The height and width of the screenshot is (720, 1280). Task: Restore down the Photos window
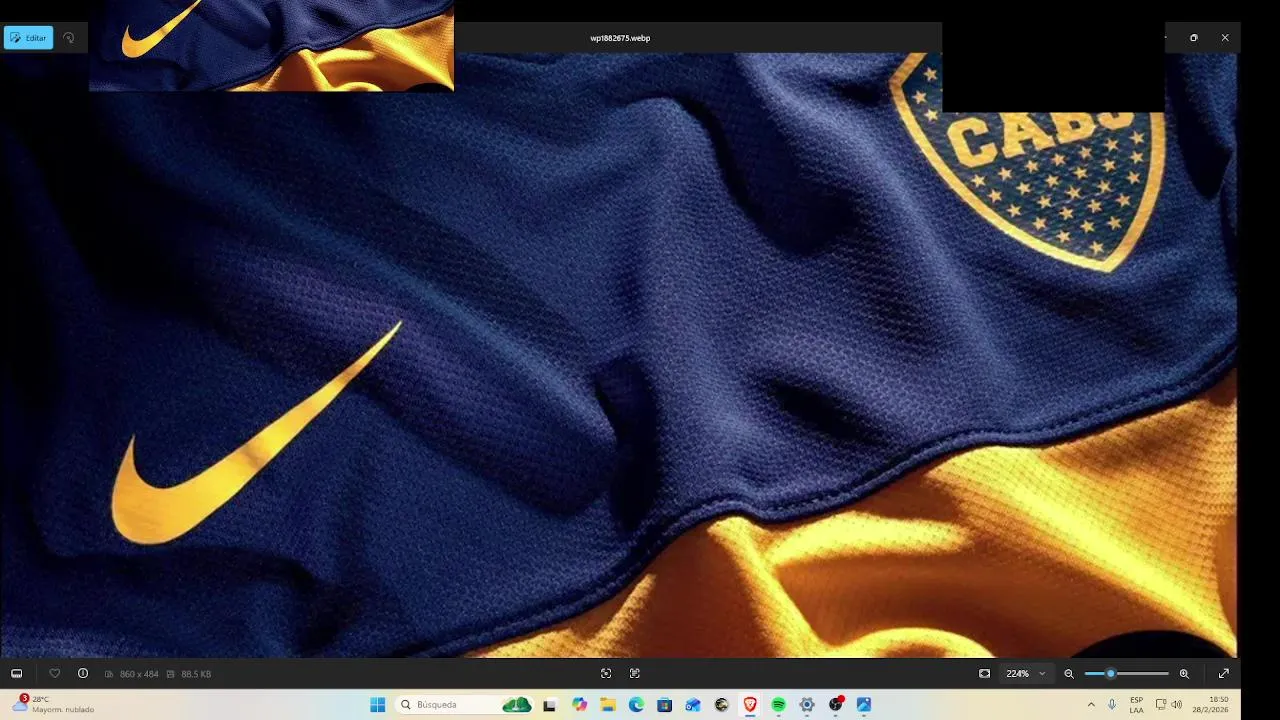(x=1194, y=38)
